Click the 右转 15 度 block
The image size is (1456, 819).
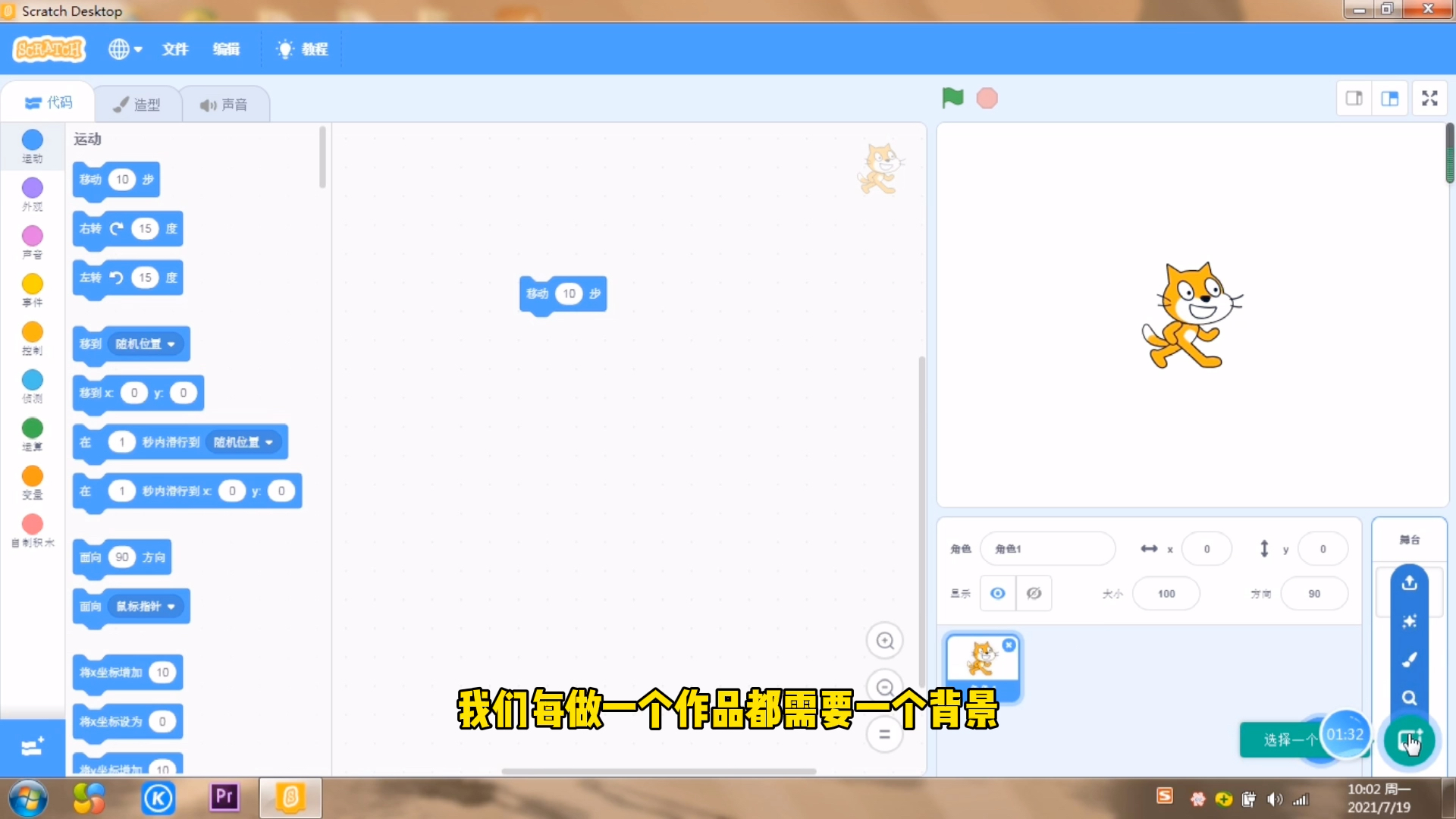tap(91, 228)
